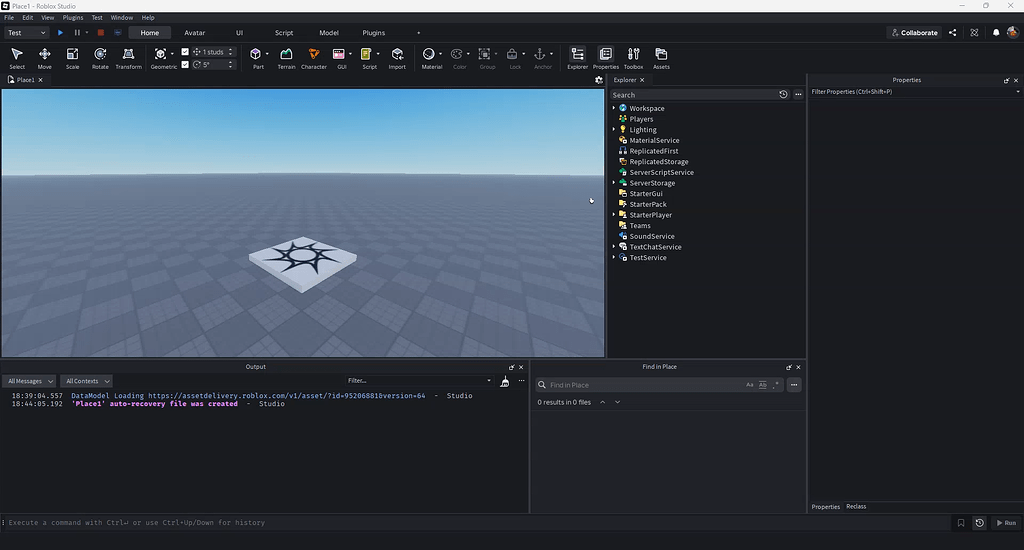Toggle the Explorer panel button
The height and width of the screenshot is (550, 1024).
[577, 57]
